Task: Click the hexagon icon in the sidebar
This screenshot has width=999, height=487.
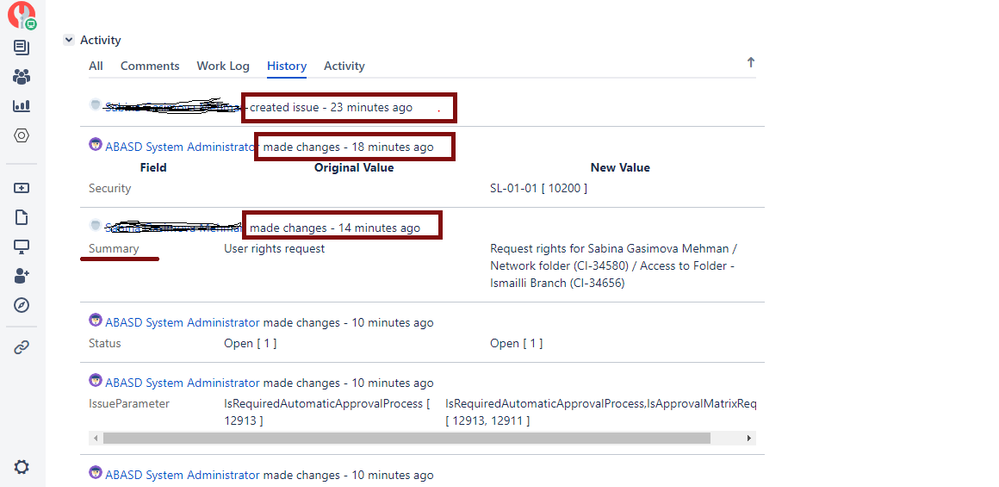Action: [22, 135]
